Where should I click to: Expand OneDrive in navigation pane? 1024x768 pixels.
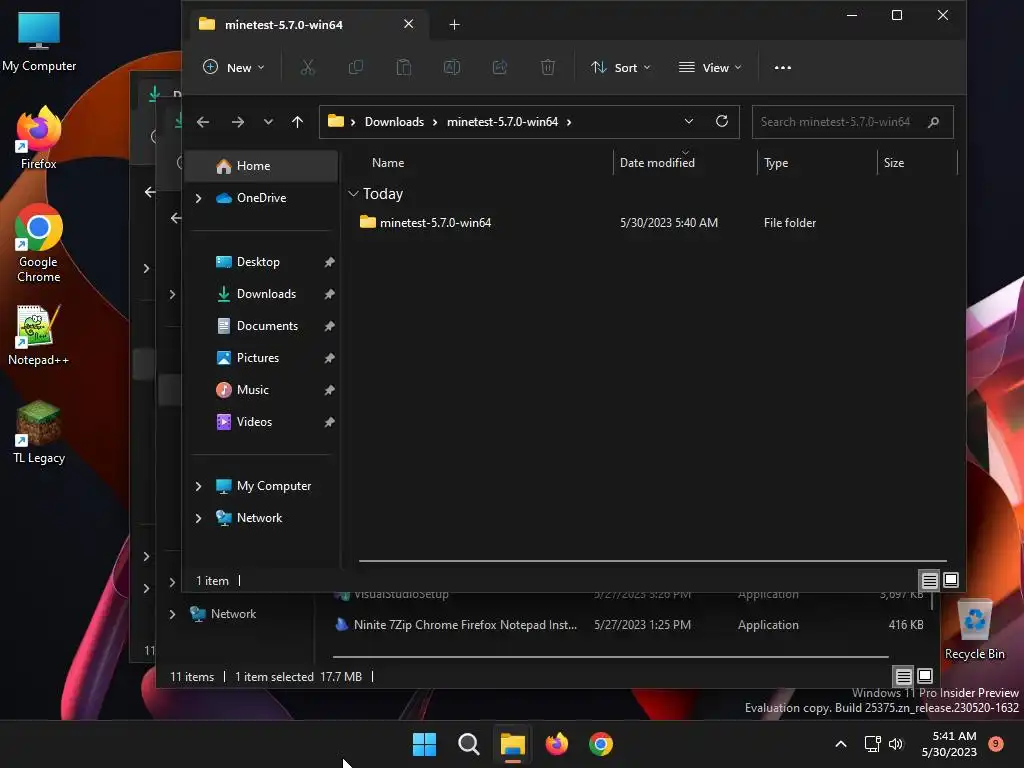pyautogui.click(x=199, y=198)
